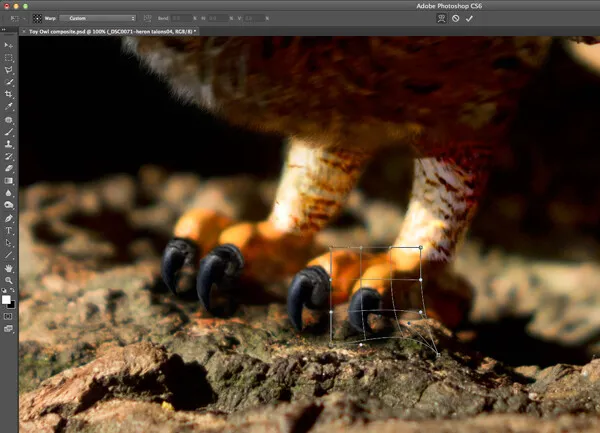Select the Rectangular Marquee tool
The height and width of the screenshot is (433, 600).
pos(9,58)
